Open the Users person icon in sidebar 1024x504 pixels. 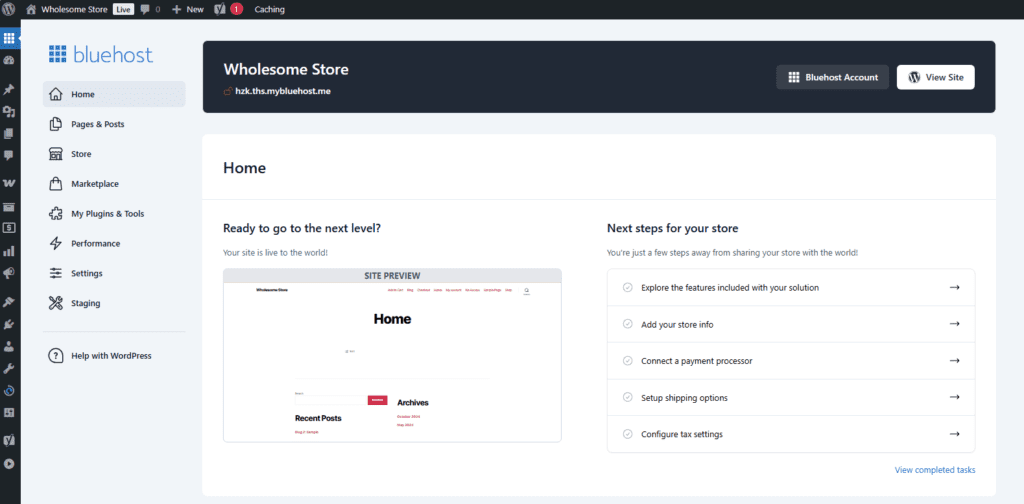pyautogui.click(x=9, y=346)
